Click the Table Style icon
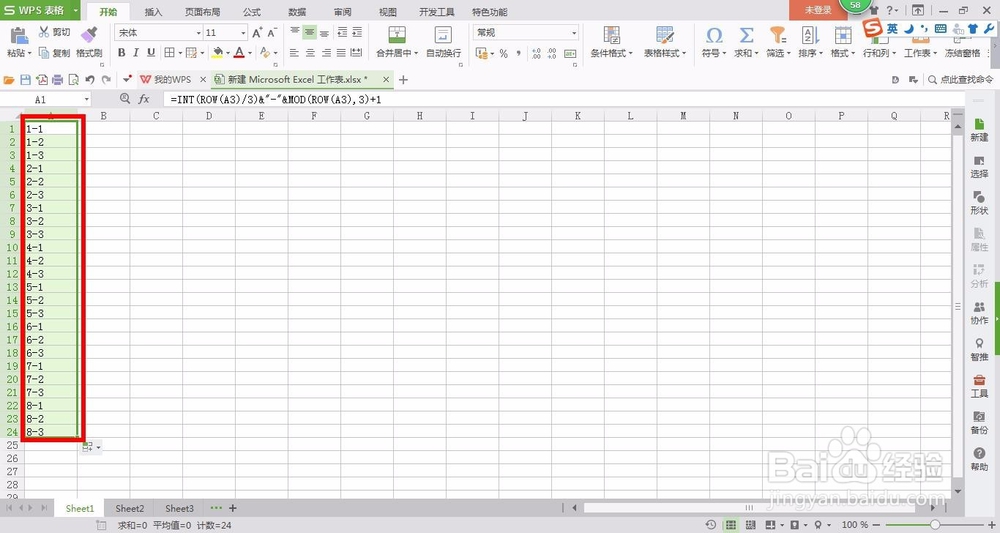 click(x=665, y=34)
